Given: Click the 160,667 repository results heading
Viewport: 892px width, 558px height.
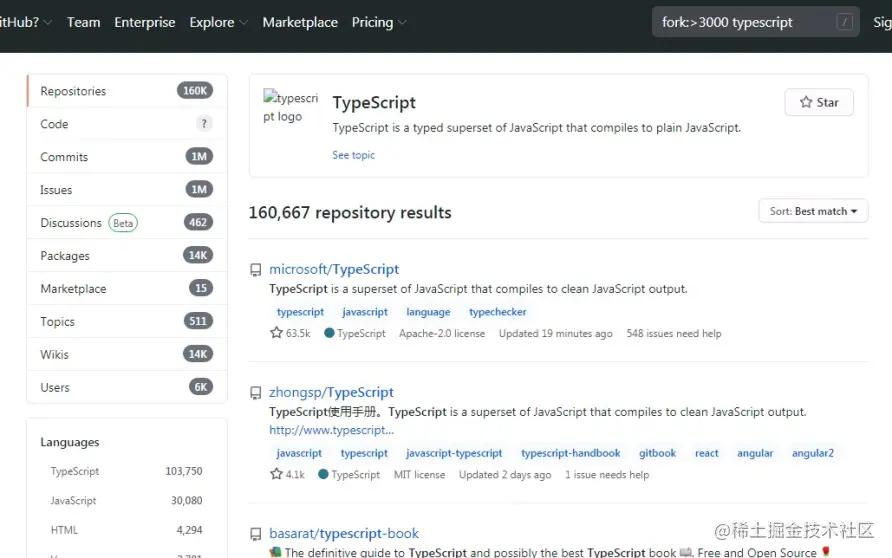Looking at the screenshot, I should tap(350, 212).
